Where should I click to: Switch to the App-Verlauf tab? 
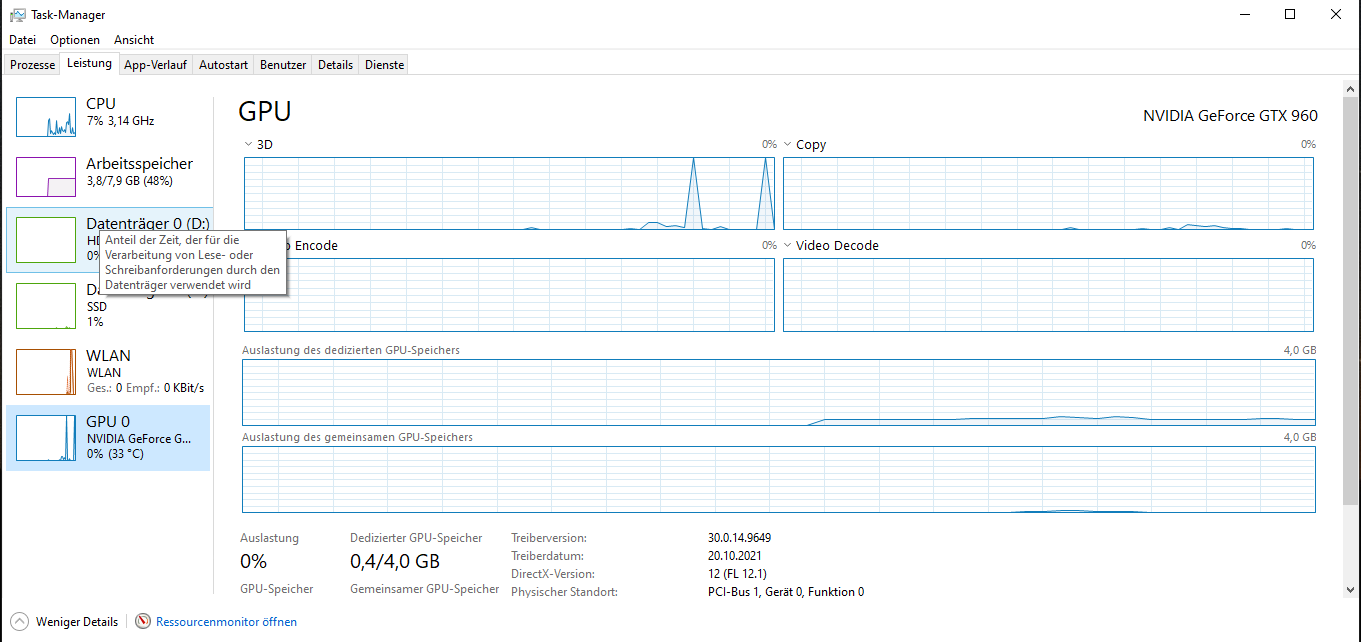(x=155, y=65)
